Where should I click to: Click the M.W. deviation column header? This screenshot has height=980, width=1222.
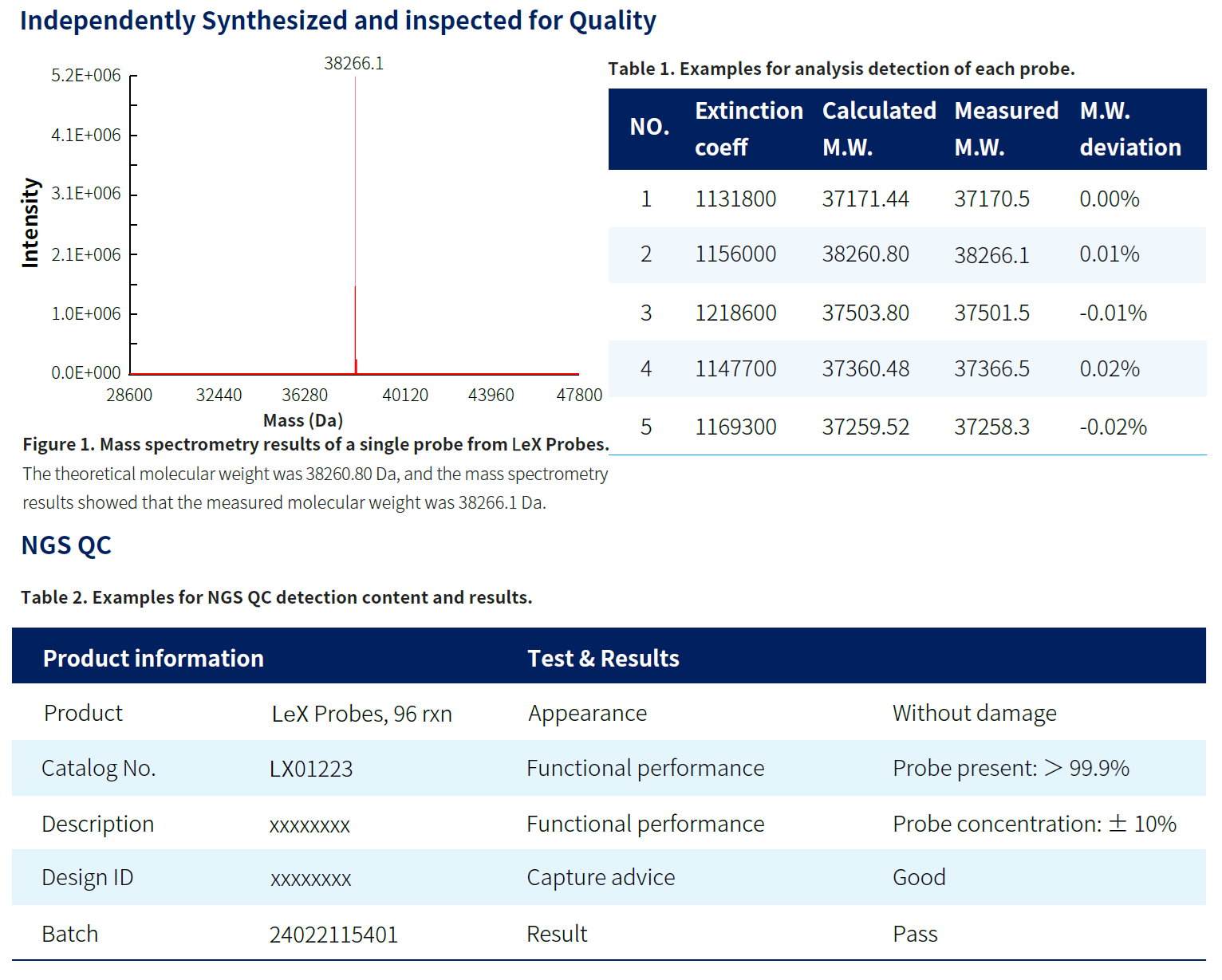pyautogui.click(x=1129, y=128)
